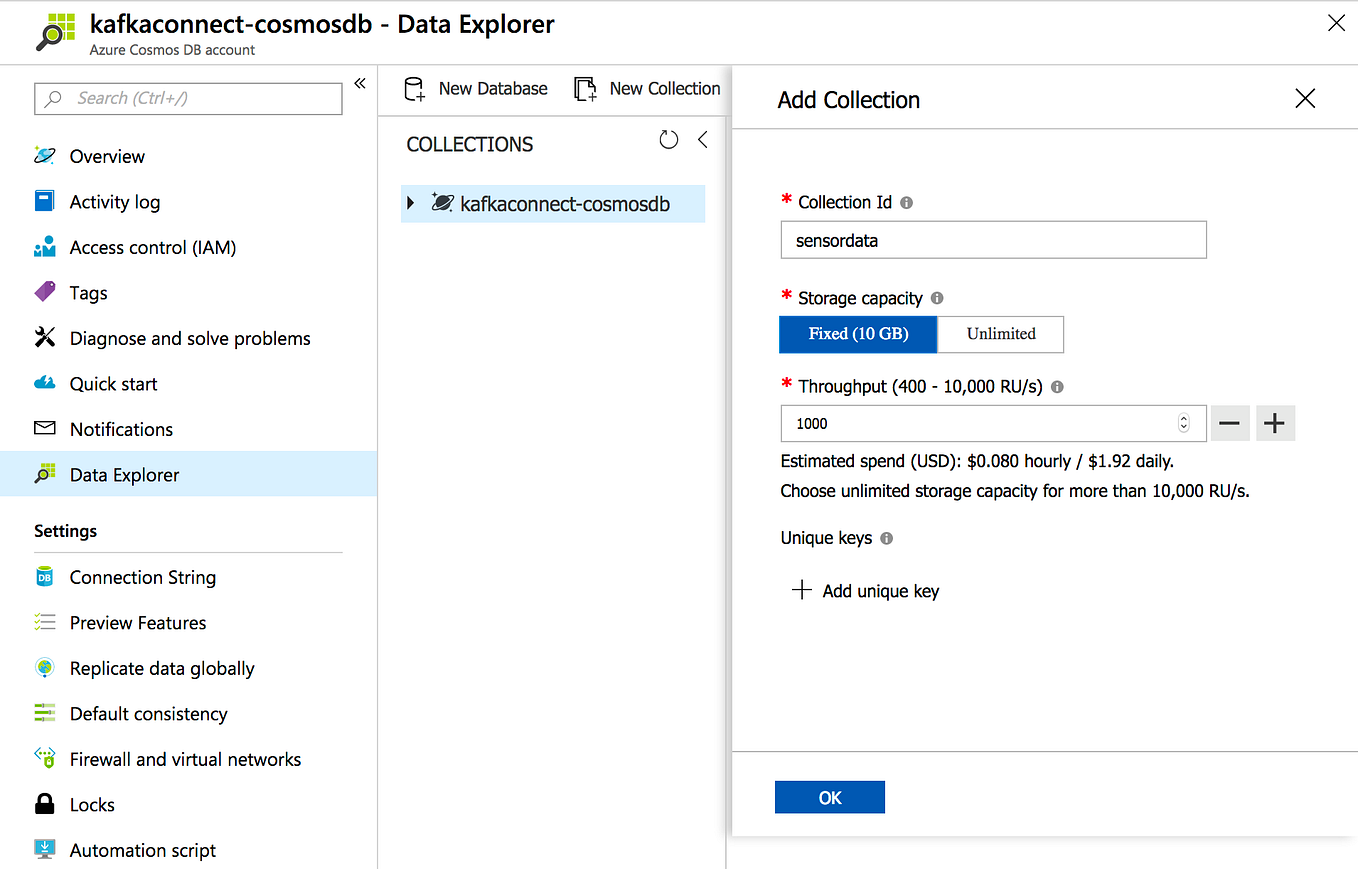Select Fixed (10 GB) storage capacity
This screenshot has height=869, width=1358.
tap(857, 334)
